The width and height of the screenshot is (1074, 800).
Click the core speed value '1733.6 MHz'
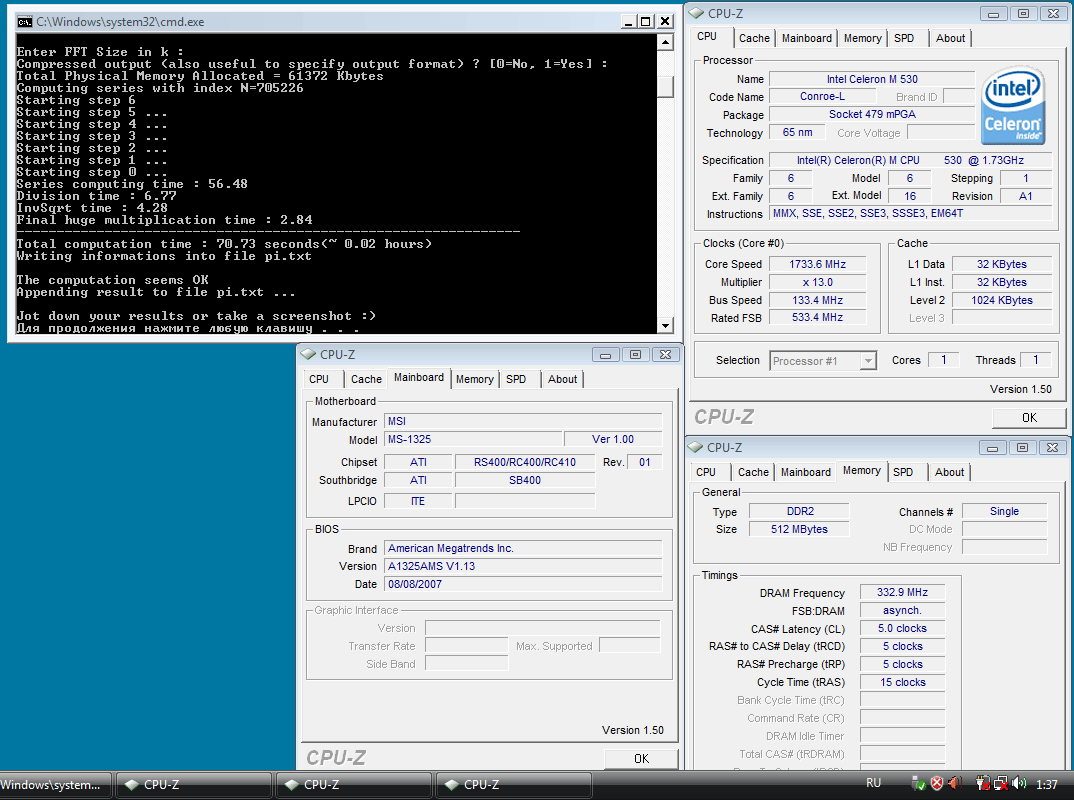click(817, 264)
